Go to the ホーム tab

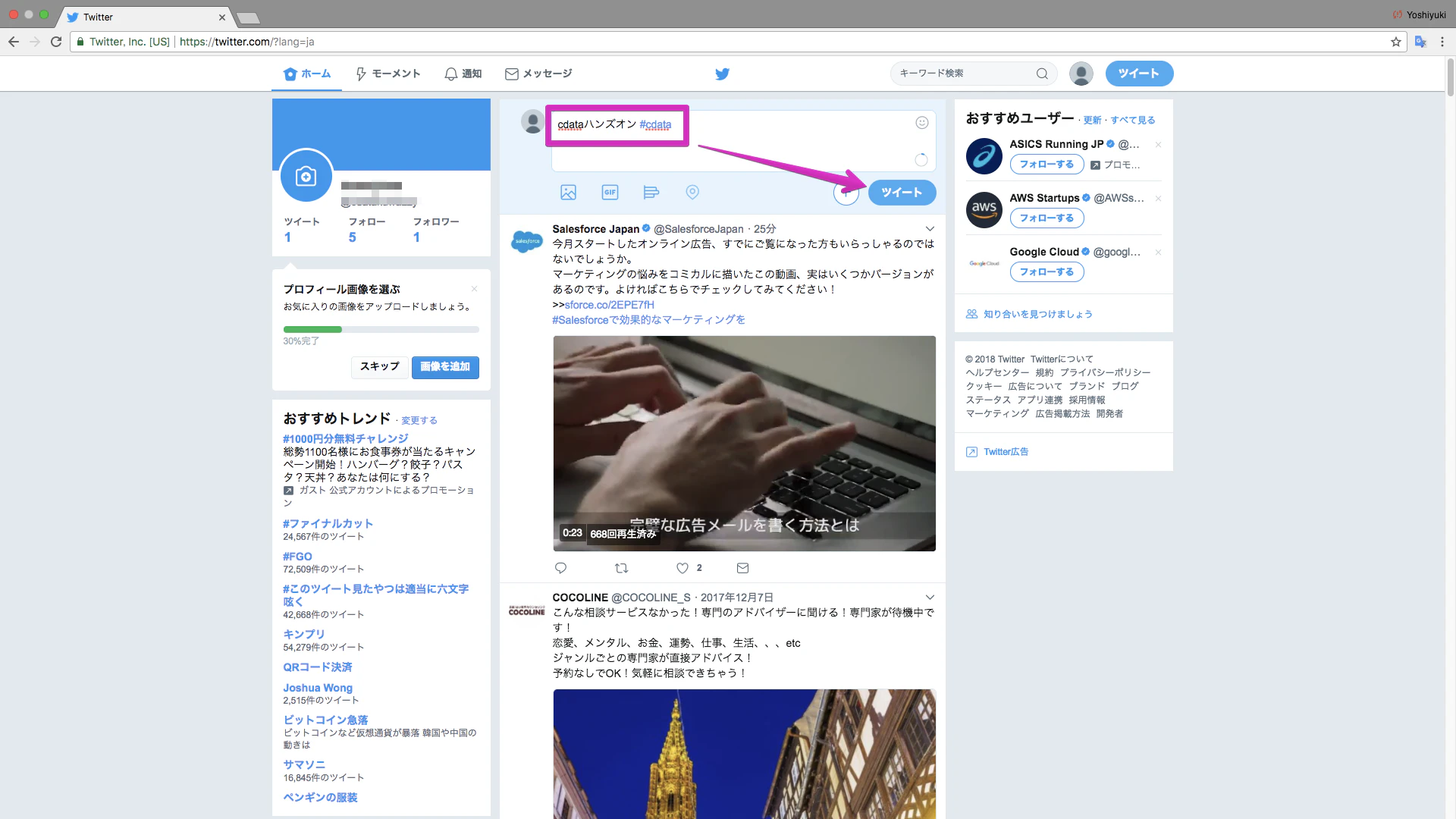(307, 74)
